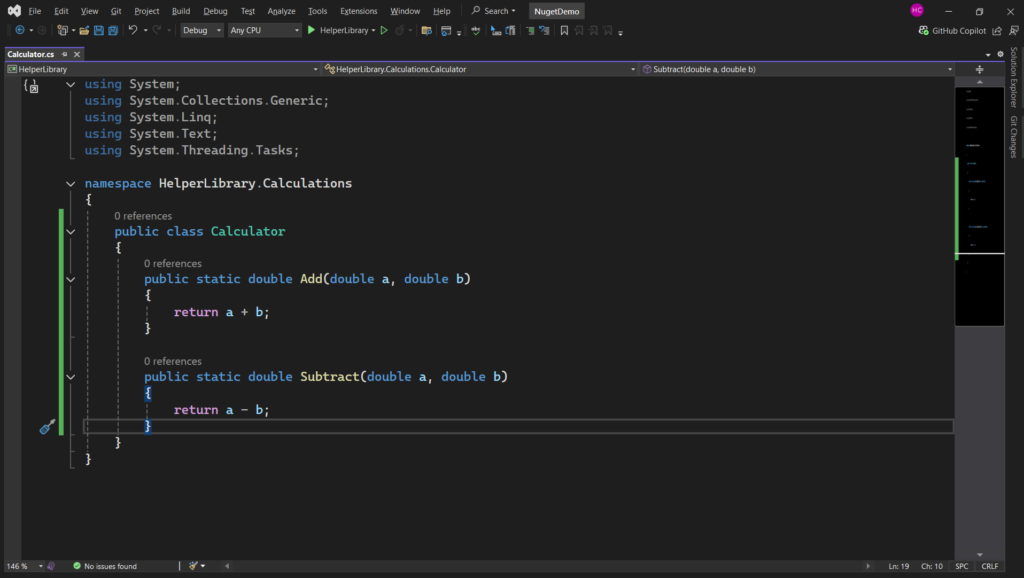Screen dimensions: 1024x578
Task: Collapse the Add method block
Action: [x=71, y=280]
